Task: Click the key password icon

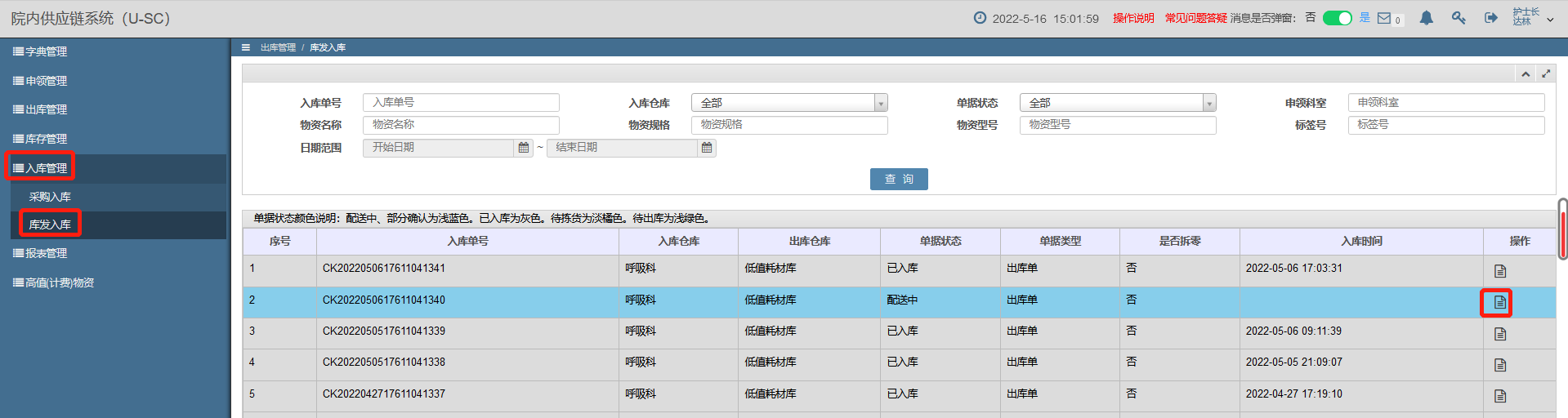Action: tap(1459, 18)
